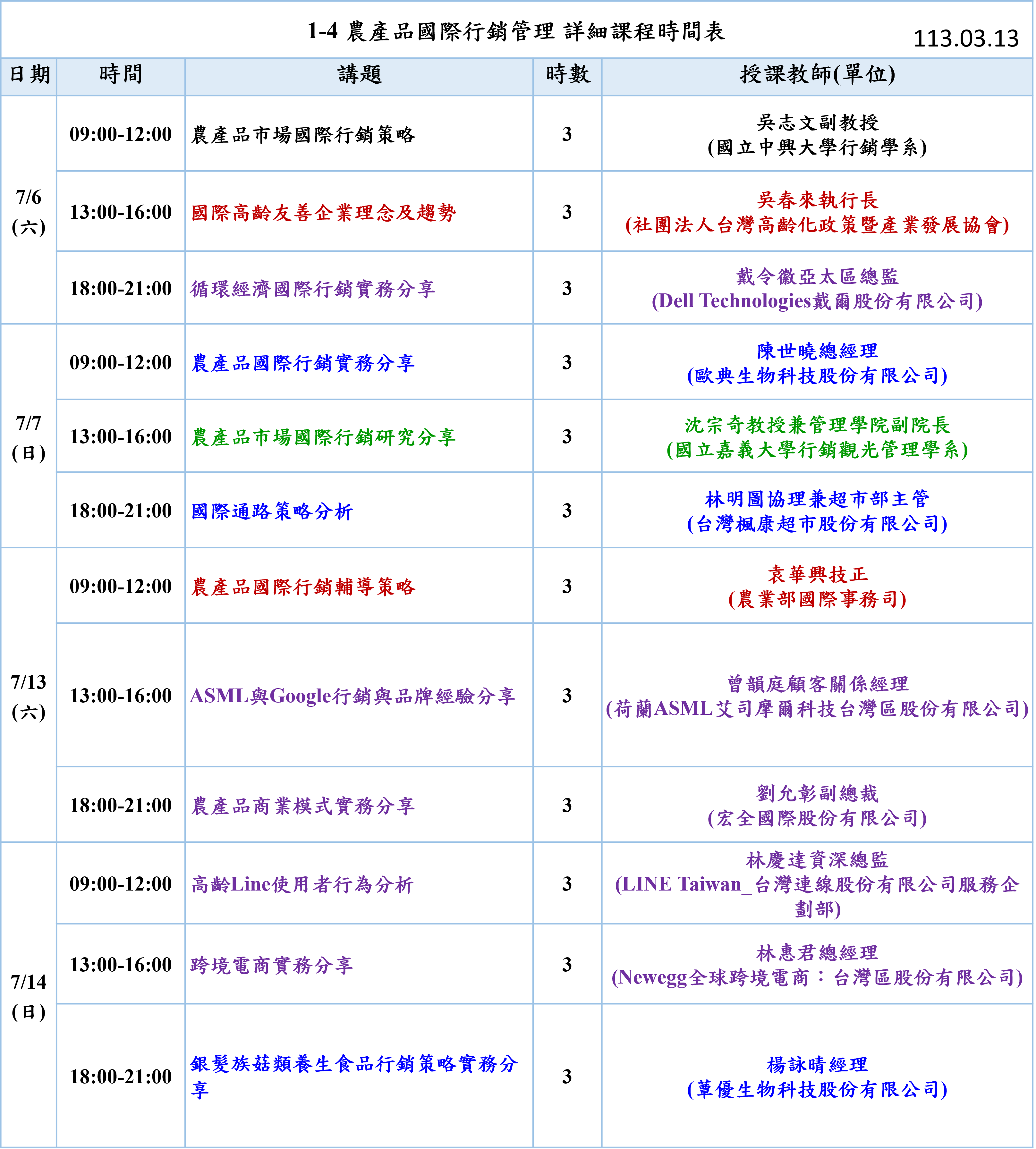The image size is (1036, 1149).
Task: Click (社團法人台灣高齡化政策暨產業發展協會) affiliation
Action: 818,225
